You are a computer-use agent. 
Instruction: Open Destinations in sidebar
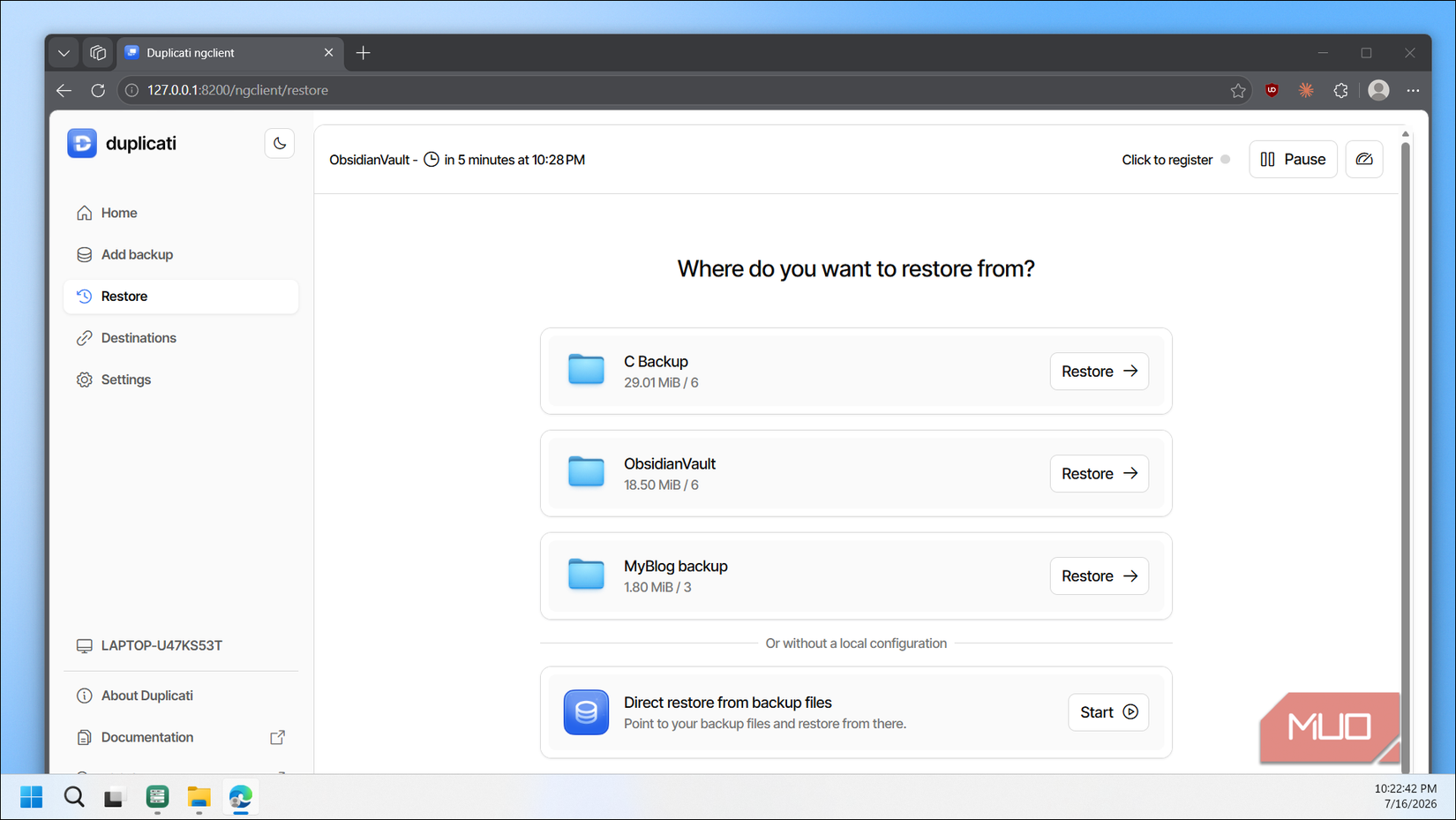pos(181,338)
